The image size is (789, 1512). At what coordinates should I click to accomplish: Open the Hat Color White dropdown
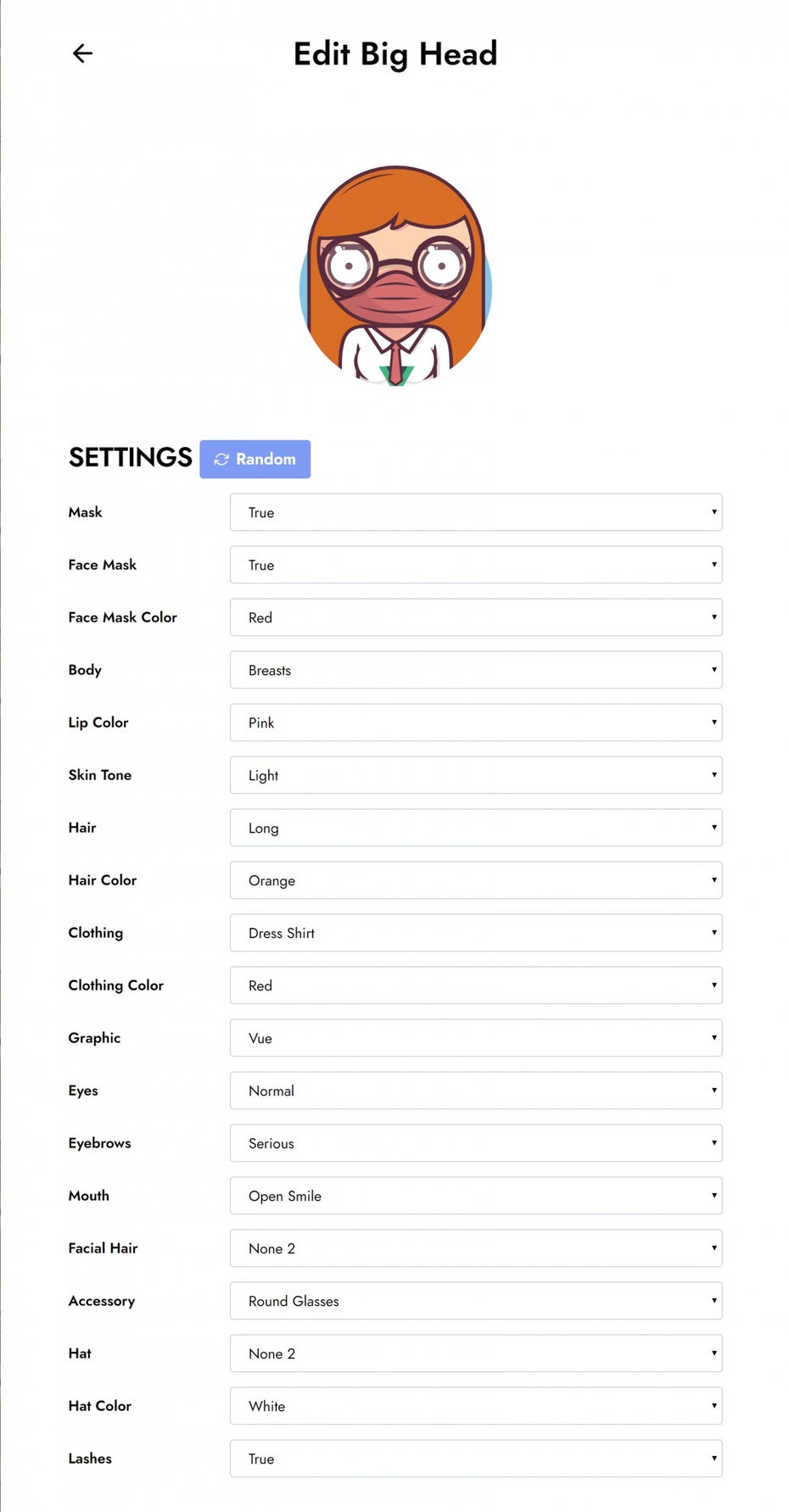pos(476,1406)
